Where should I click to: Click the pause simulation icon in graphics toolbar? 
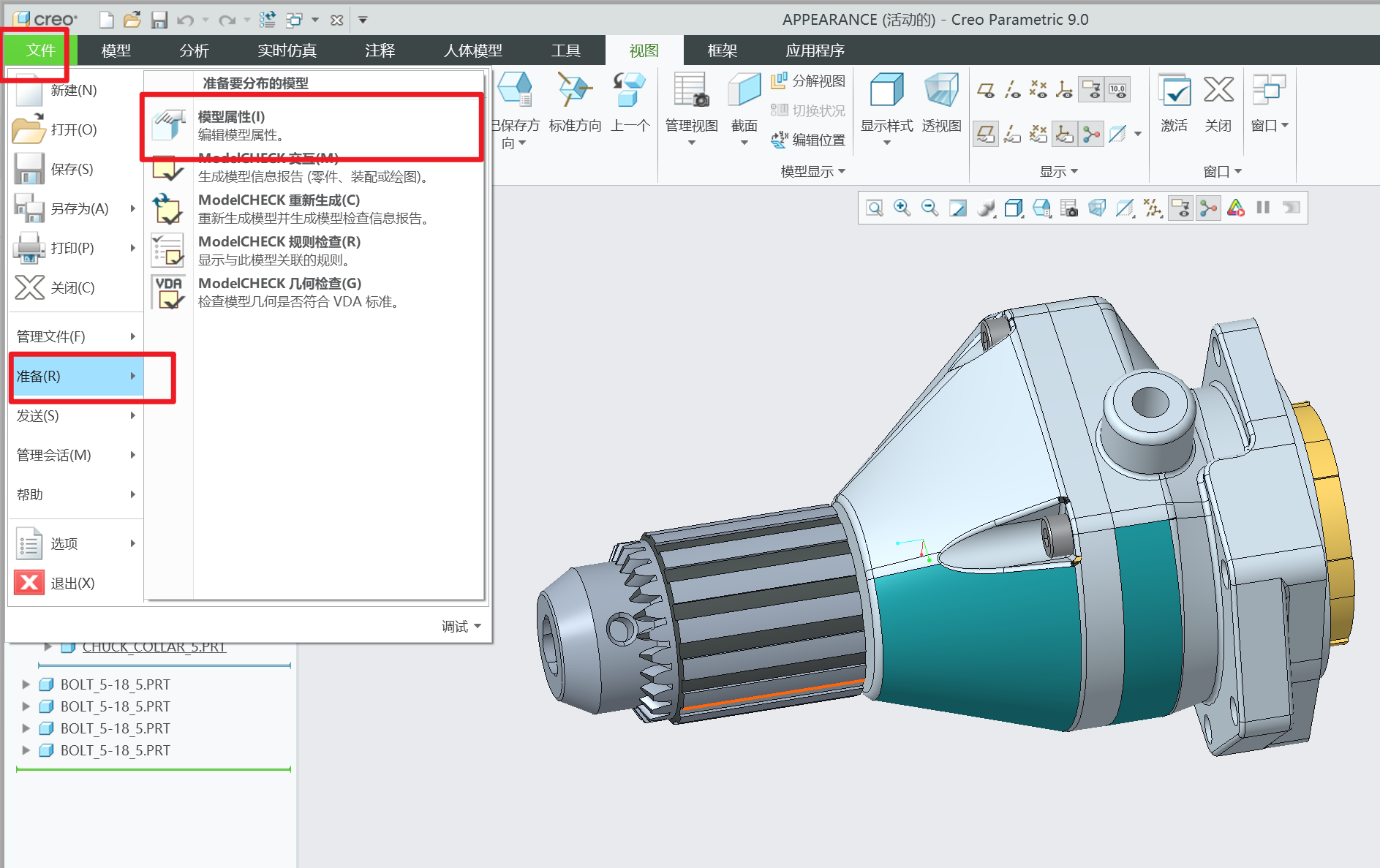(x=1263, y=208)
